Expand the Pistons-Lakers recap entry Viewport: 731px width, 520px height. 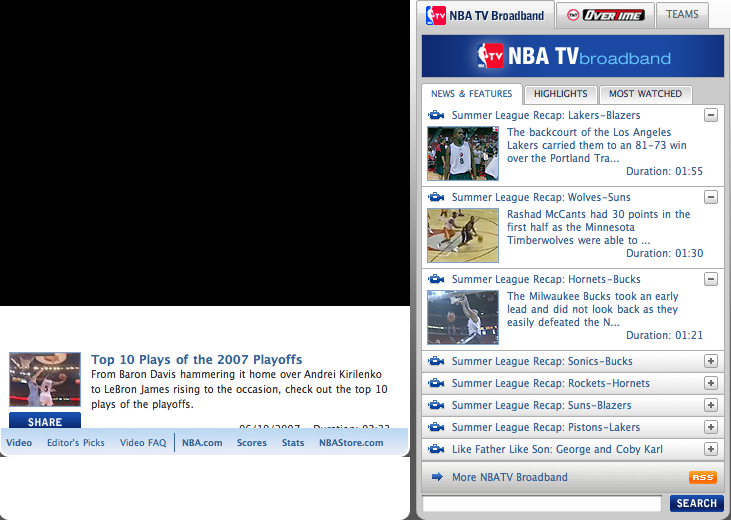[x=710, y=427]
